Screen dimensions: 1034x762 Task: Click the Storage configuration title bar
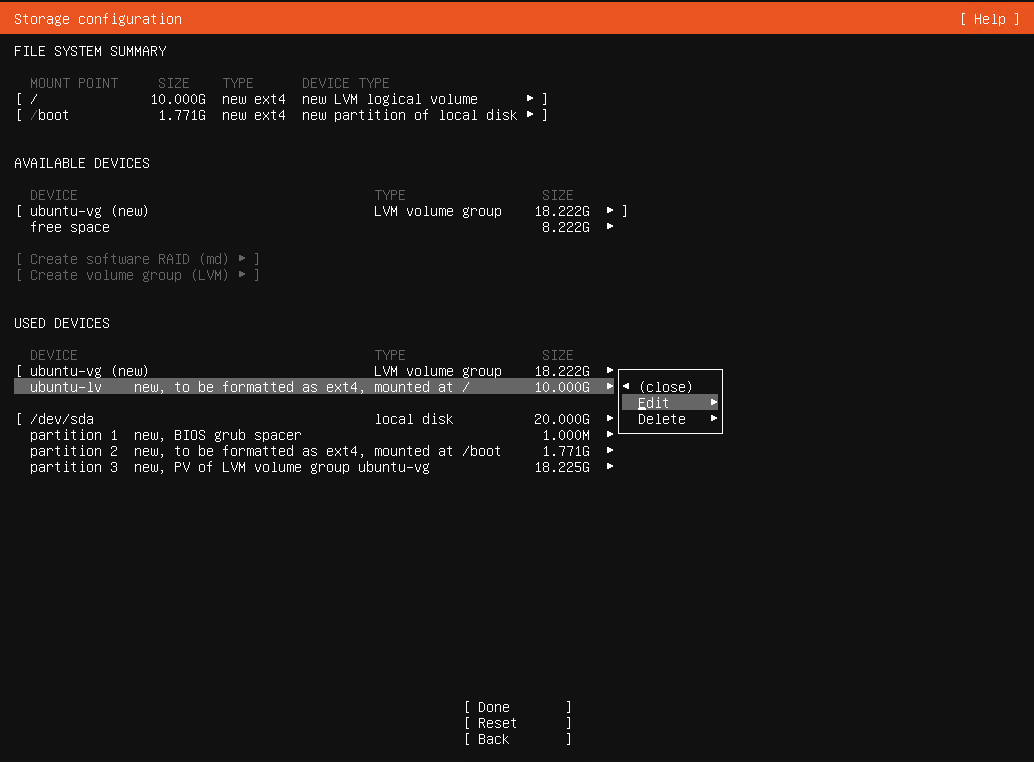(x=96, y=18)
